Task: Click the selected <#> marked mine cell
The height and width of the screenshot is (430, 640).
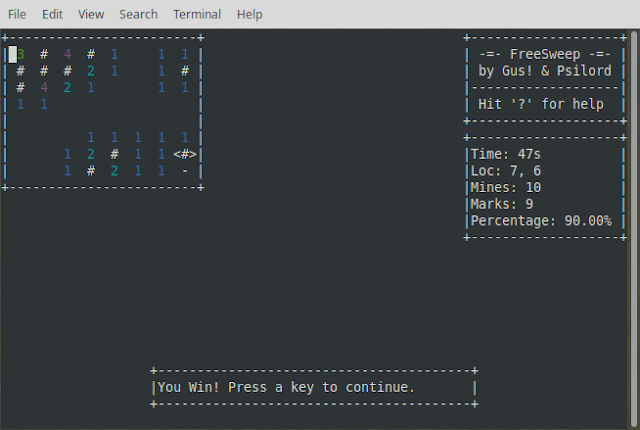Action: 185,154
